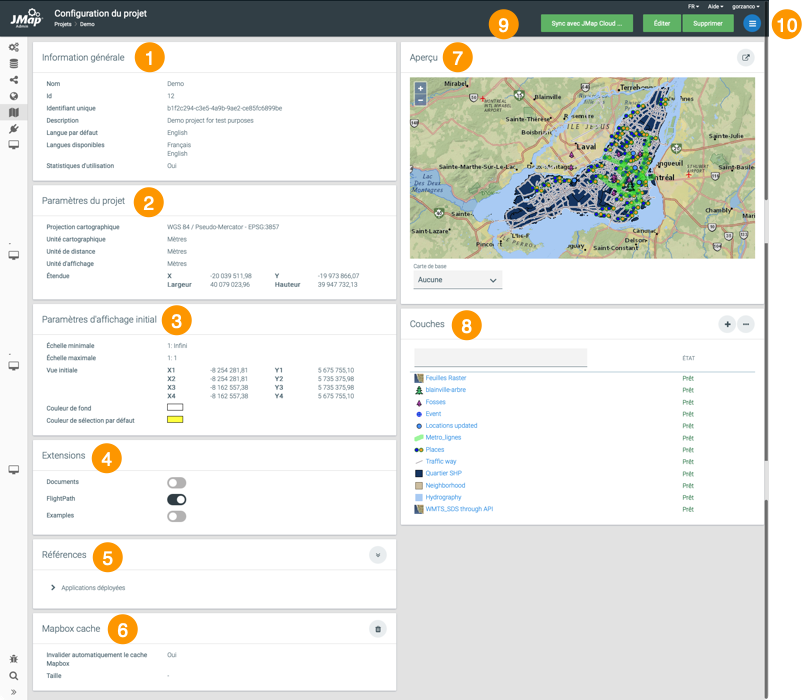Click the bug icon in the sidebar

pos(13,659)
